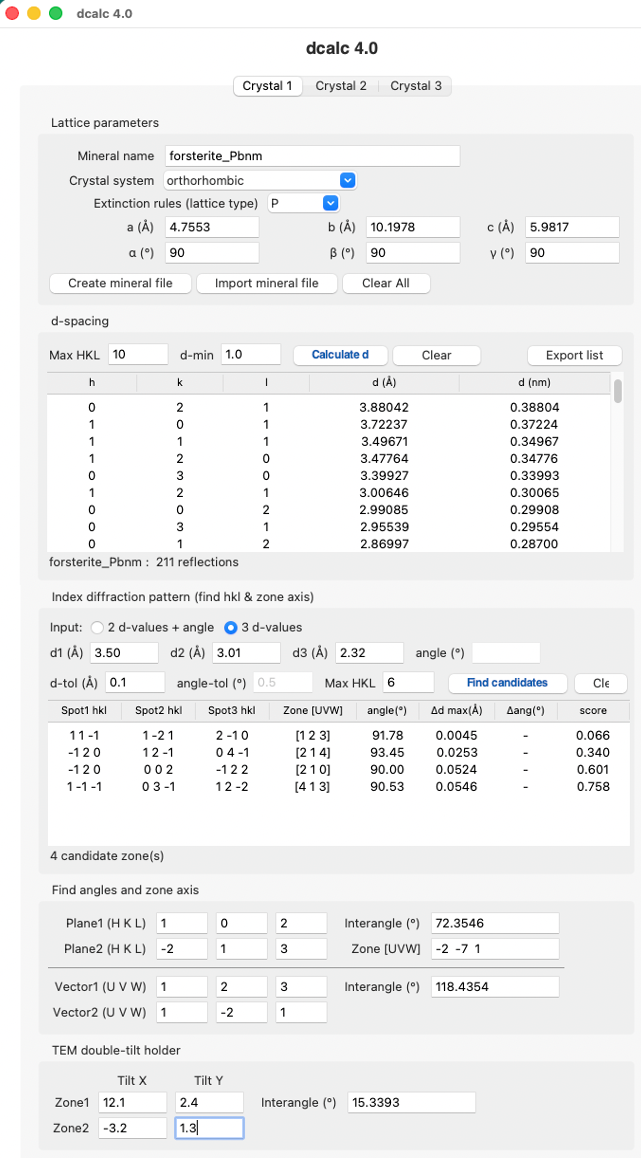This screenshot has width=641, height=1158.
Task: Click the d-min input field
Action: point(251,354)
